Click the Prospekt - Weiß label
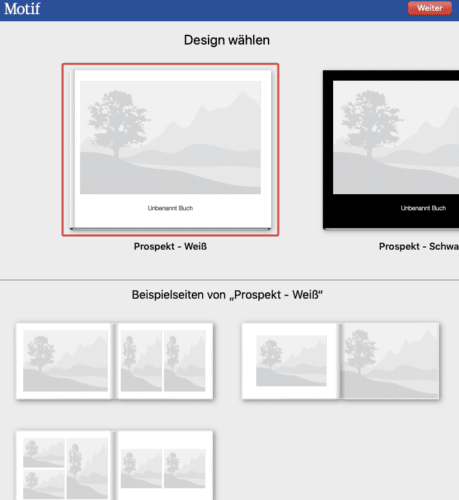This screenshot has width=459, height=500. click(x=170, y=246)
